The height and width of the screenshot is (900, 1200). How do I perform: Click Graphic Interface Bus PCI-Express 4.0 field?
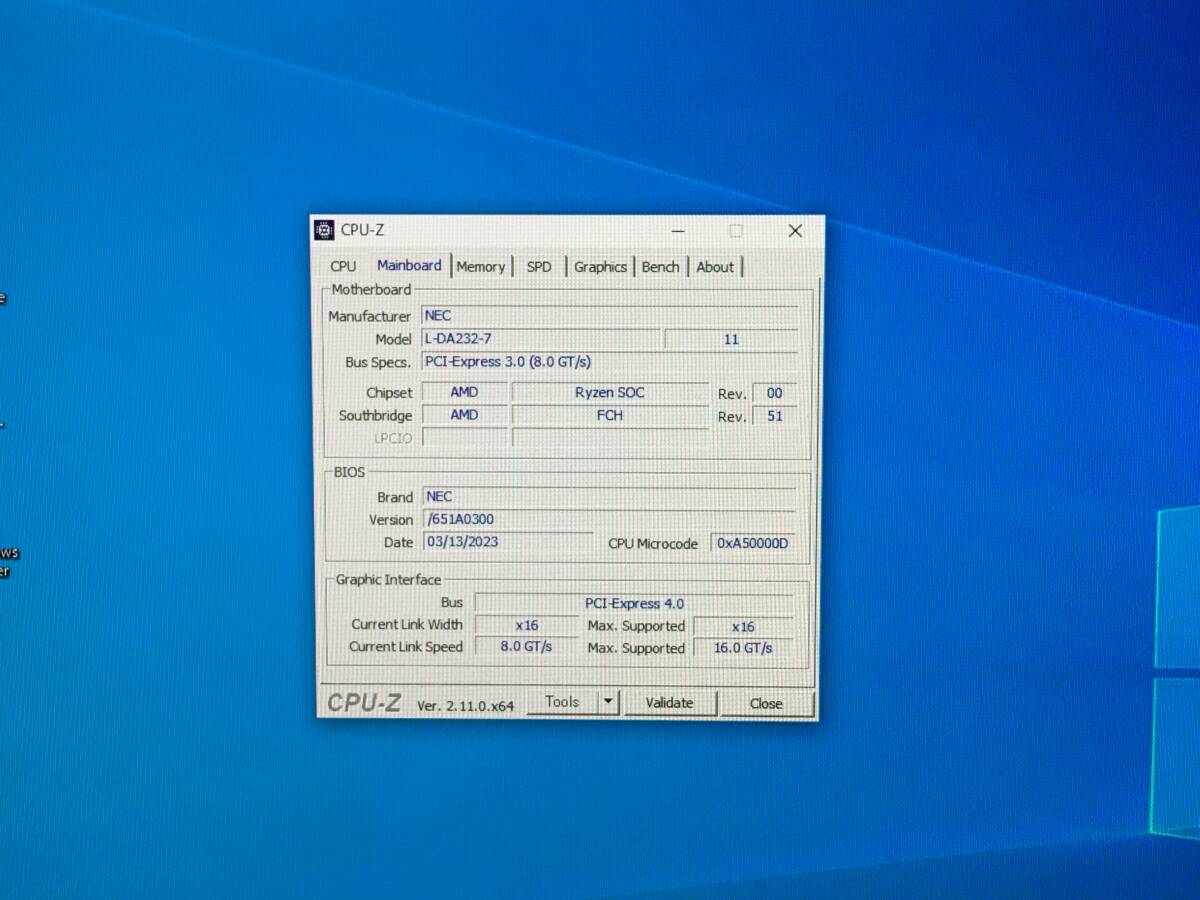point(634,604)
